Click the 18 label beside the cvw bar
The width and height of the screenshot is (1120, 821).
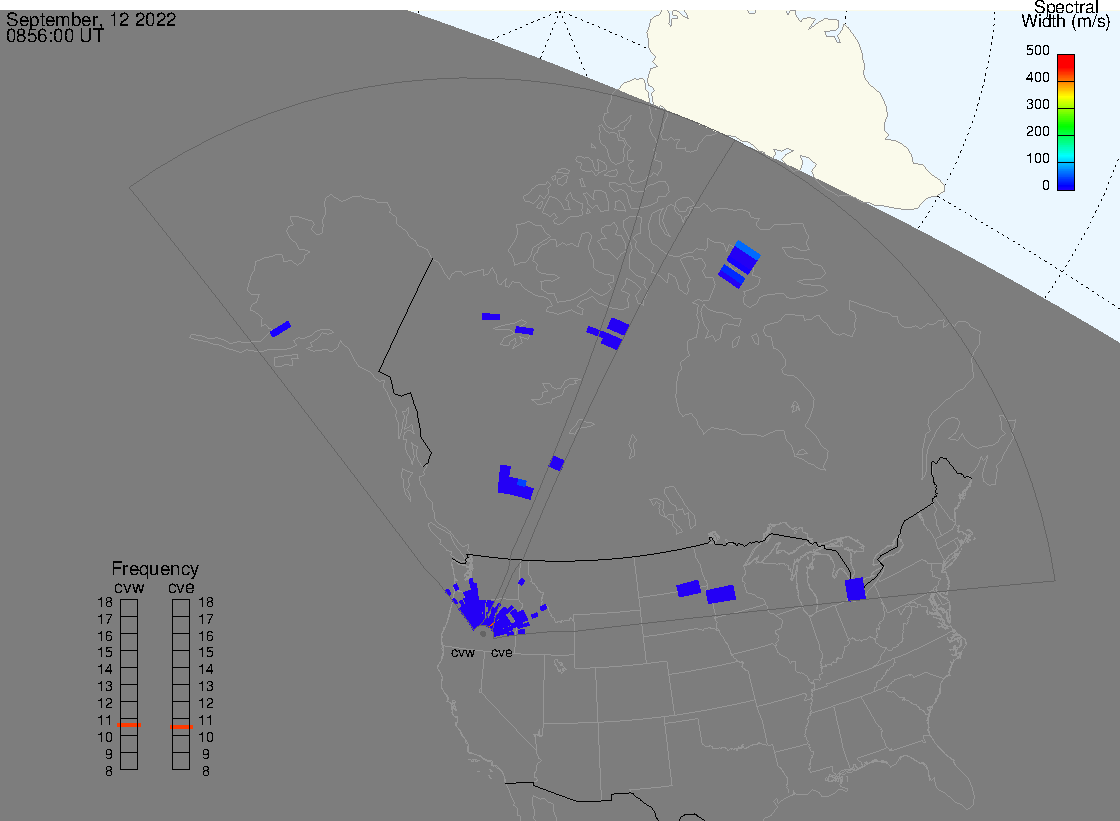[105, 602]
